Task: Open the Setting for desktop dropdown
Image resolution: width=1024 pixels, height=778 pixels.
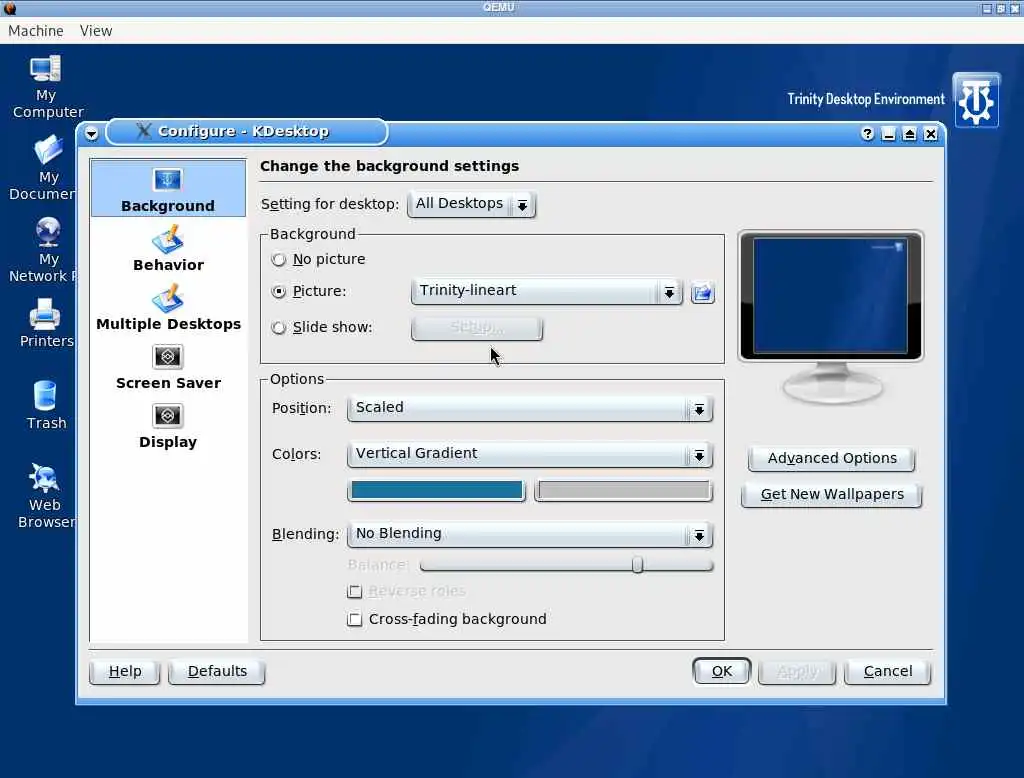Action: pos(471,204)
